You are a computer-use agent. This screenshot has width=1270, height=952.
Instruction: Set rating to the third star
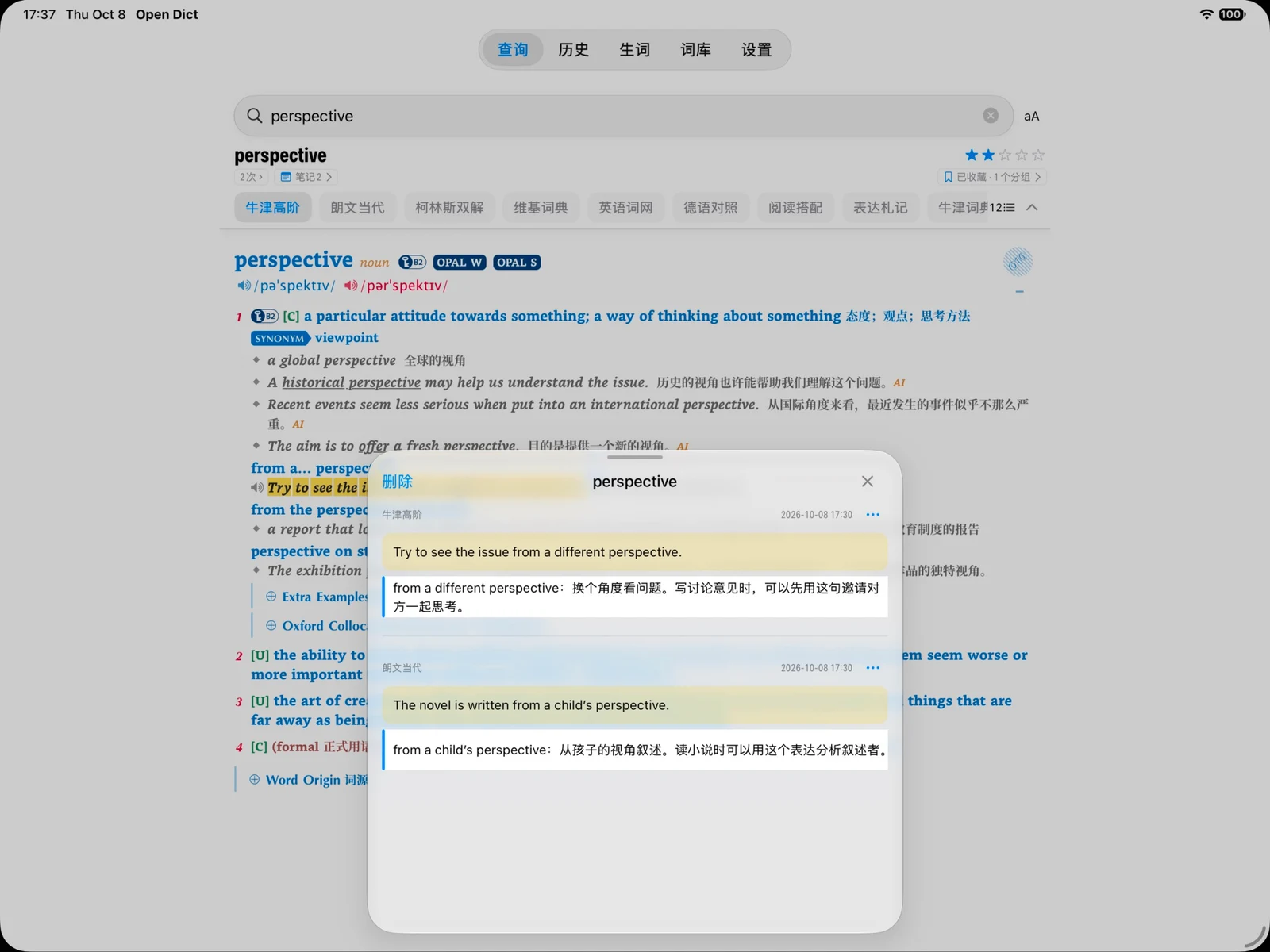(1005, 155)
